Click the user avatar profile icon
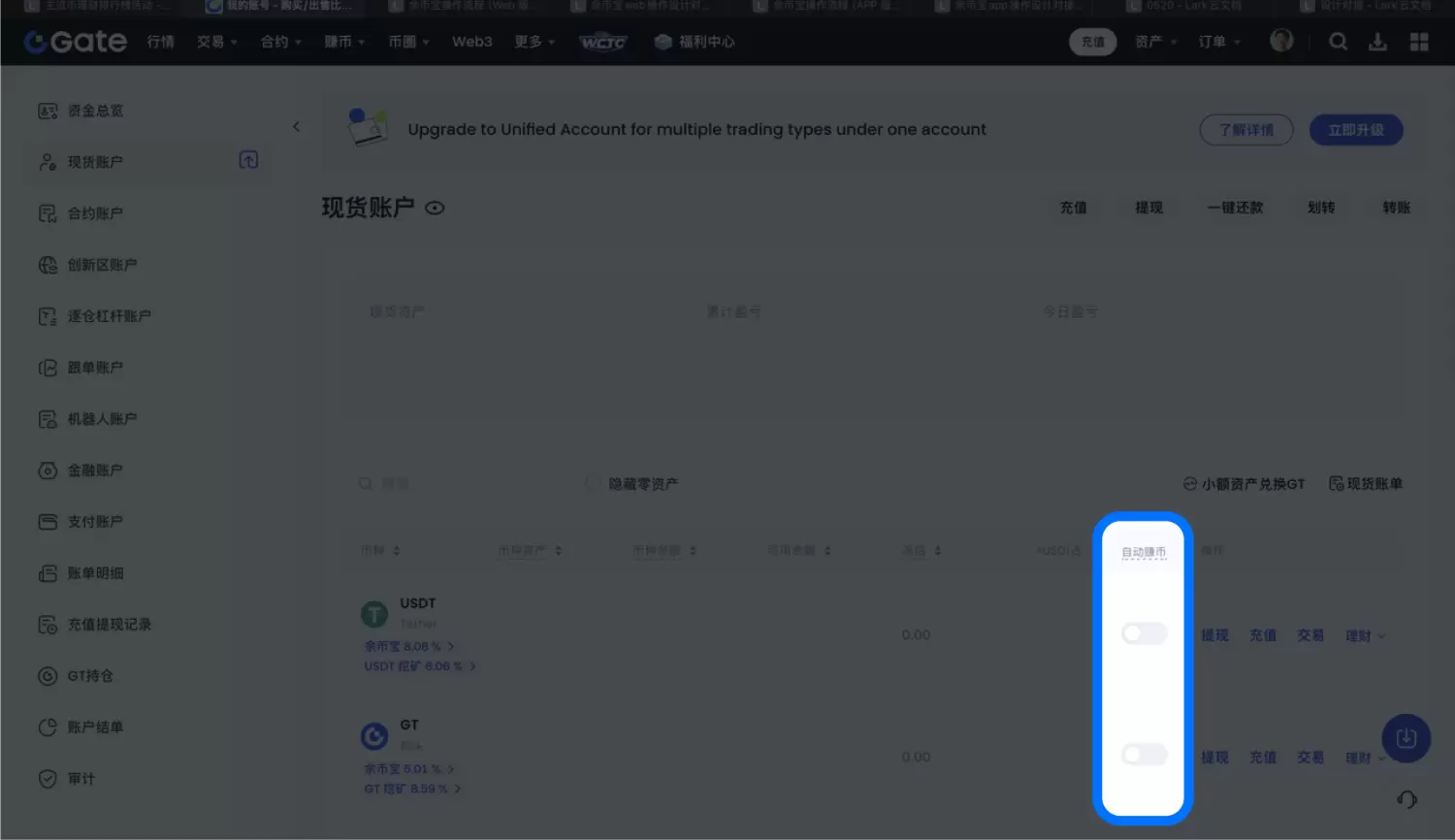The width and height of the screenshot is (1455, 840). (x=1281, y=41)
